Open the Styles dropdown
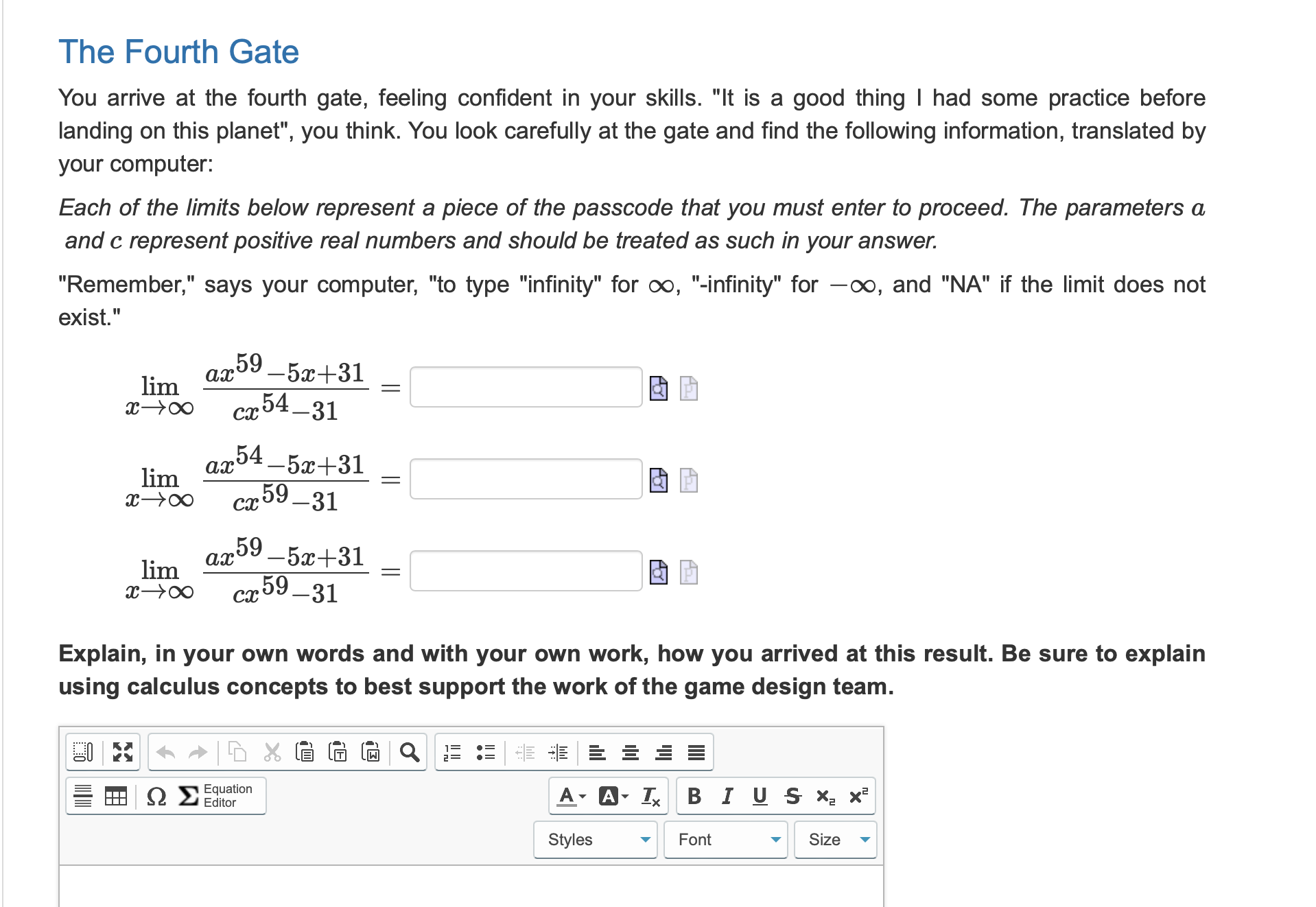This screenshot has height=907, width=1316. coord(594,839)
